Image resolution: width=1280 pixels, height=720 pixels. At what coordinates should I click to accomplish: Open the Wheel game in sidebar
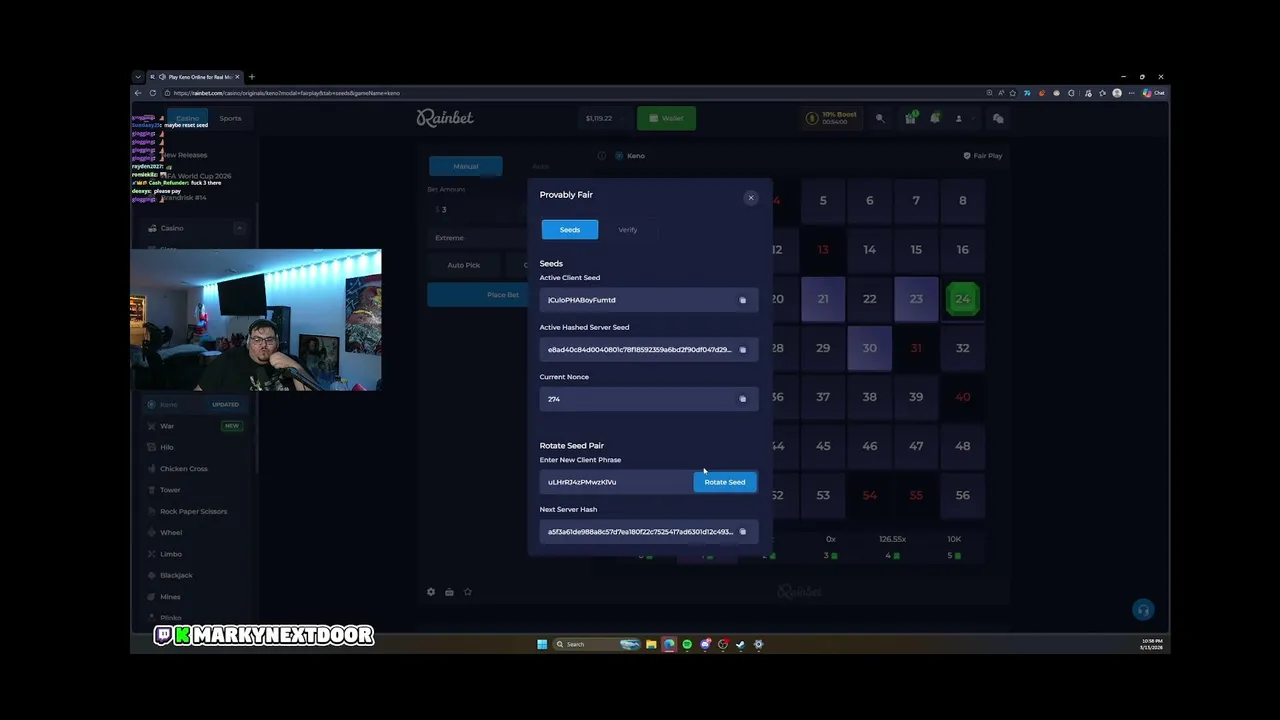pos(171,533)
